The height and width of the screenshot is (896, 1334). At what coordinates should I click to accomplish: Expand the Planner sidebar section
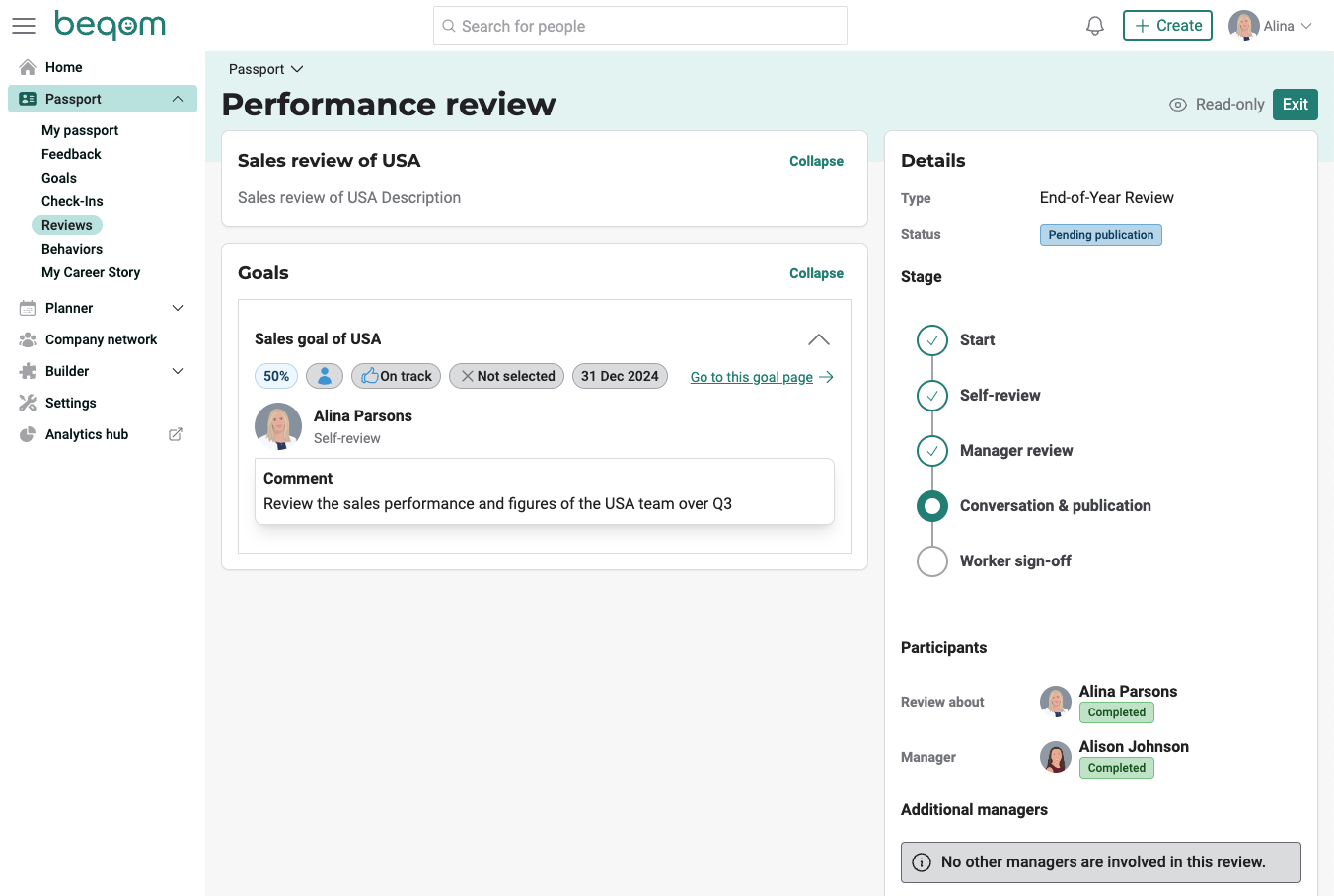pyautogui.click(x=178, y=308)
